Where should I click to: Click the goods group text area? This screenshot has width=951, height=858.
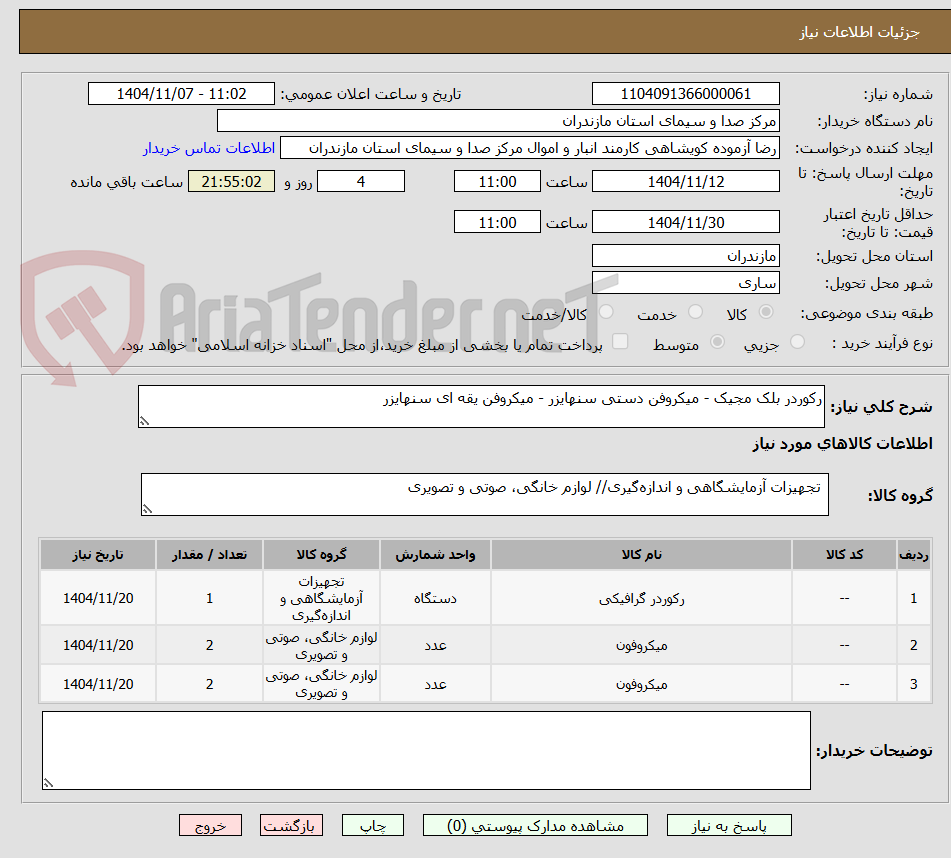[x=485, y=494]
